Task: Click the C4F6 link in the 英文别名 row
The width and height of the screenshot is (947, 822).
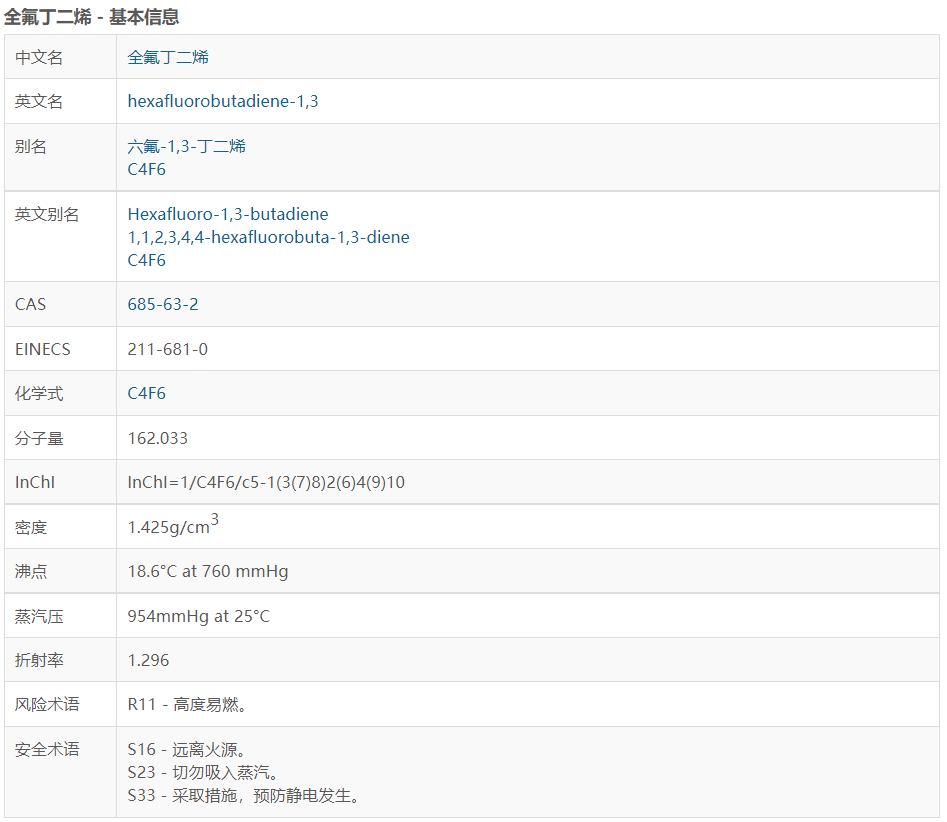Action: pos(146,260)
